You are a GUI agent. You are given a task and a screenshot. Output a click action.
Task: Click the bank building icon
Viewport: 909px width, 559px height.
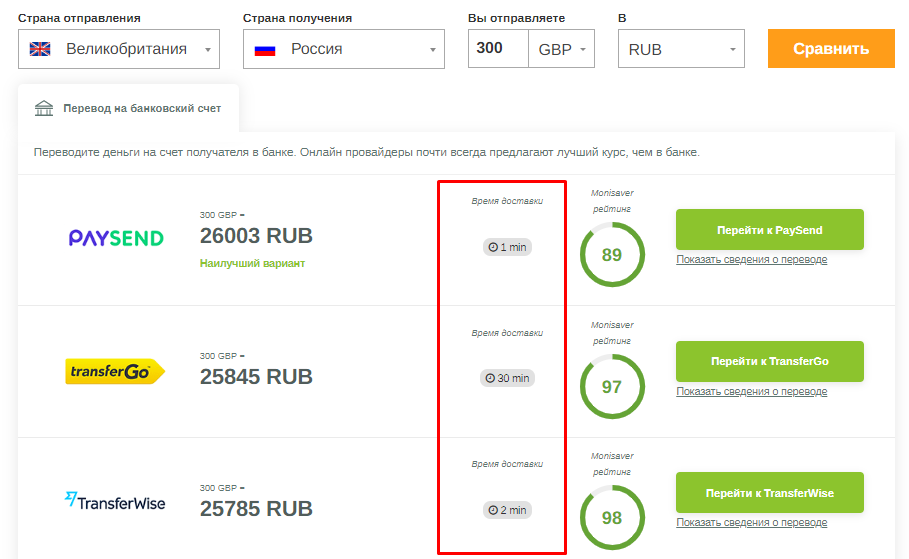(x=44, y=108)
